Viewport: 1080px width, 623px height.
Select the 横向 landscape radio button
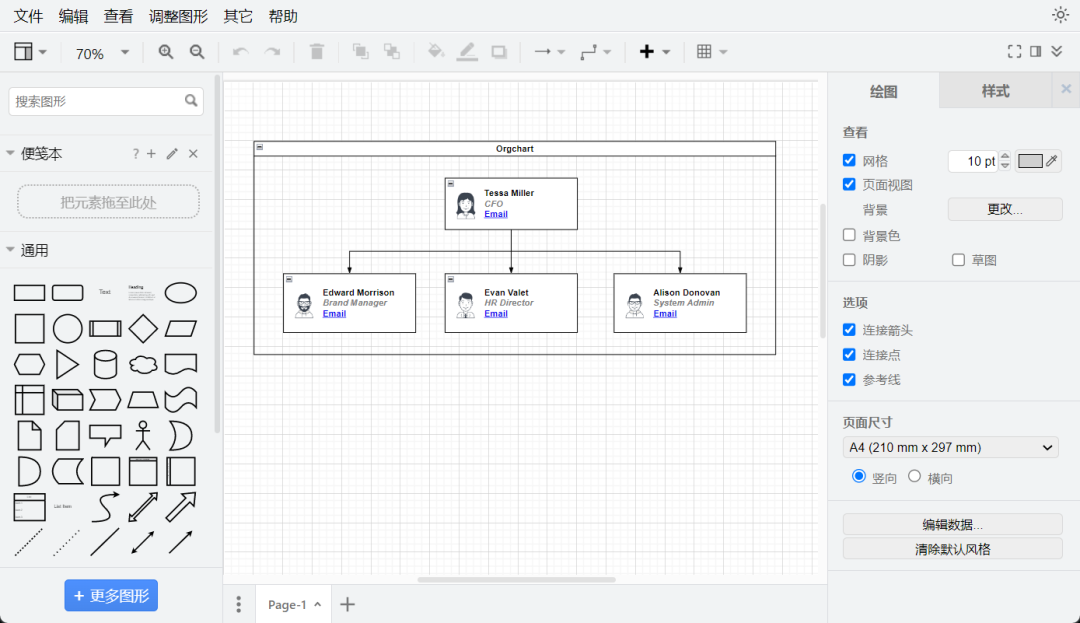tap(914, 476)
